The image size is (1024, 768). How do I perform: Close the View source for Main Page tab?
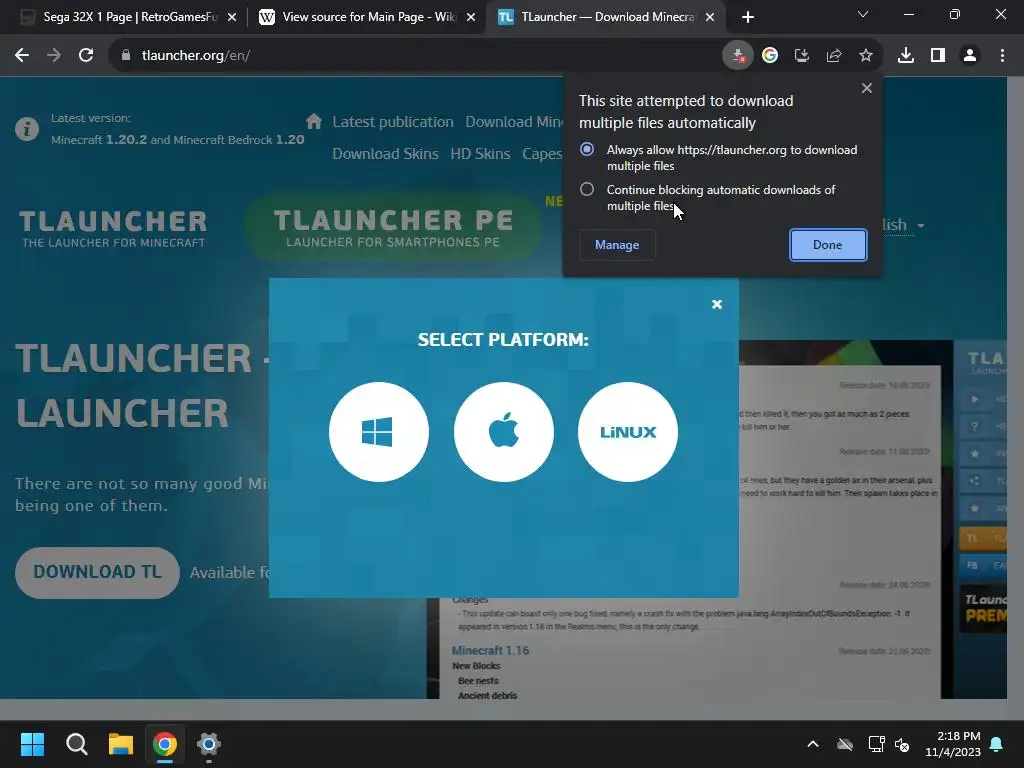tap(471, 17)
